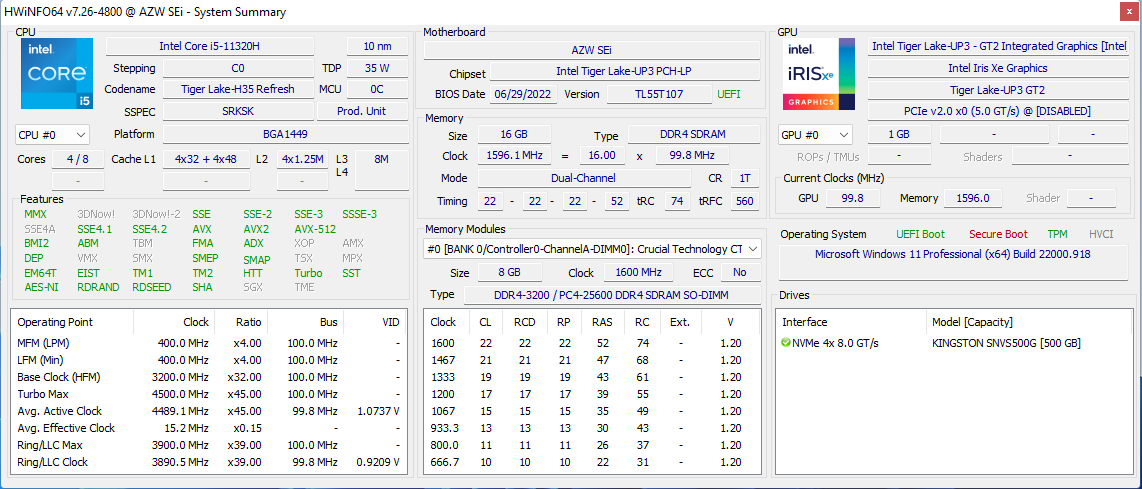This screenshot has width=1142, height=489.
Task: Click the BGA1449 platform field
Action: pos(284,134)
